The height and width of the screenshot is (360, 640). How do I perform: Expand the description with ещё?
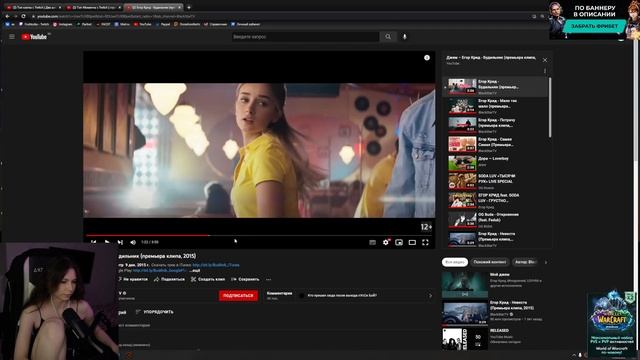(x=196, y=271)
